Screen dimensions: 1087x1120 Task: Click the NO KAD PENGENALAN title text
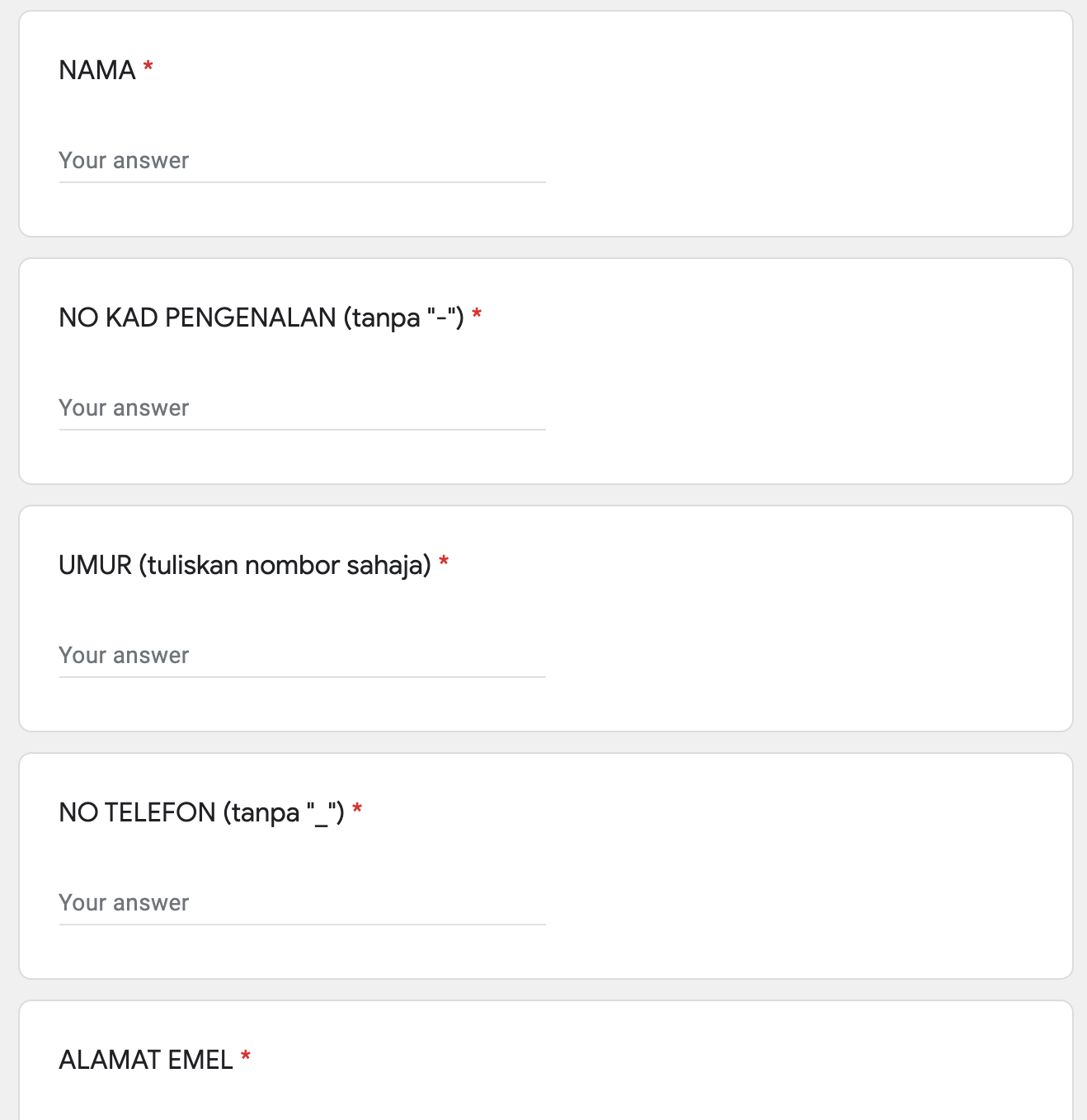tap(197, 318)
